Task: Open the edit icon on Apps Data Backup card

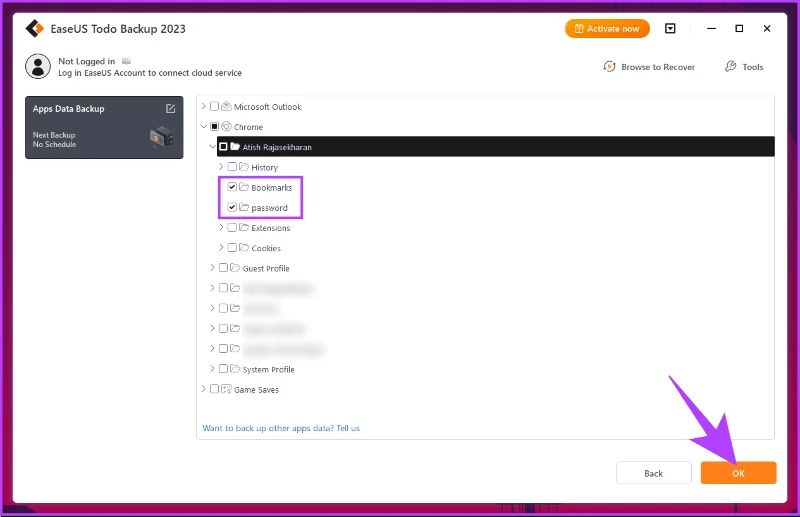Action: click(170, 109)
